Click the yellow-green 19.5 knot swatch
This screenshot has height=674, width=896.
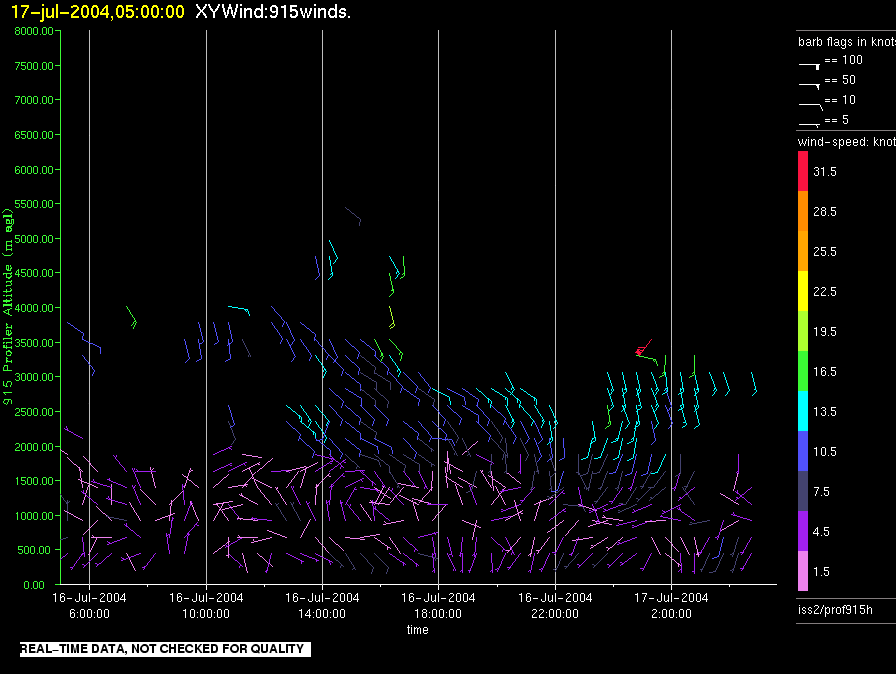coord(803,331)
